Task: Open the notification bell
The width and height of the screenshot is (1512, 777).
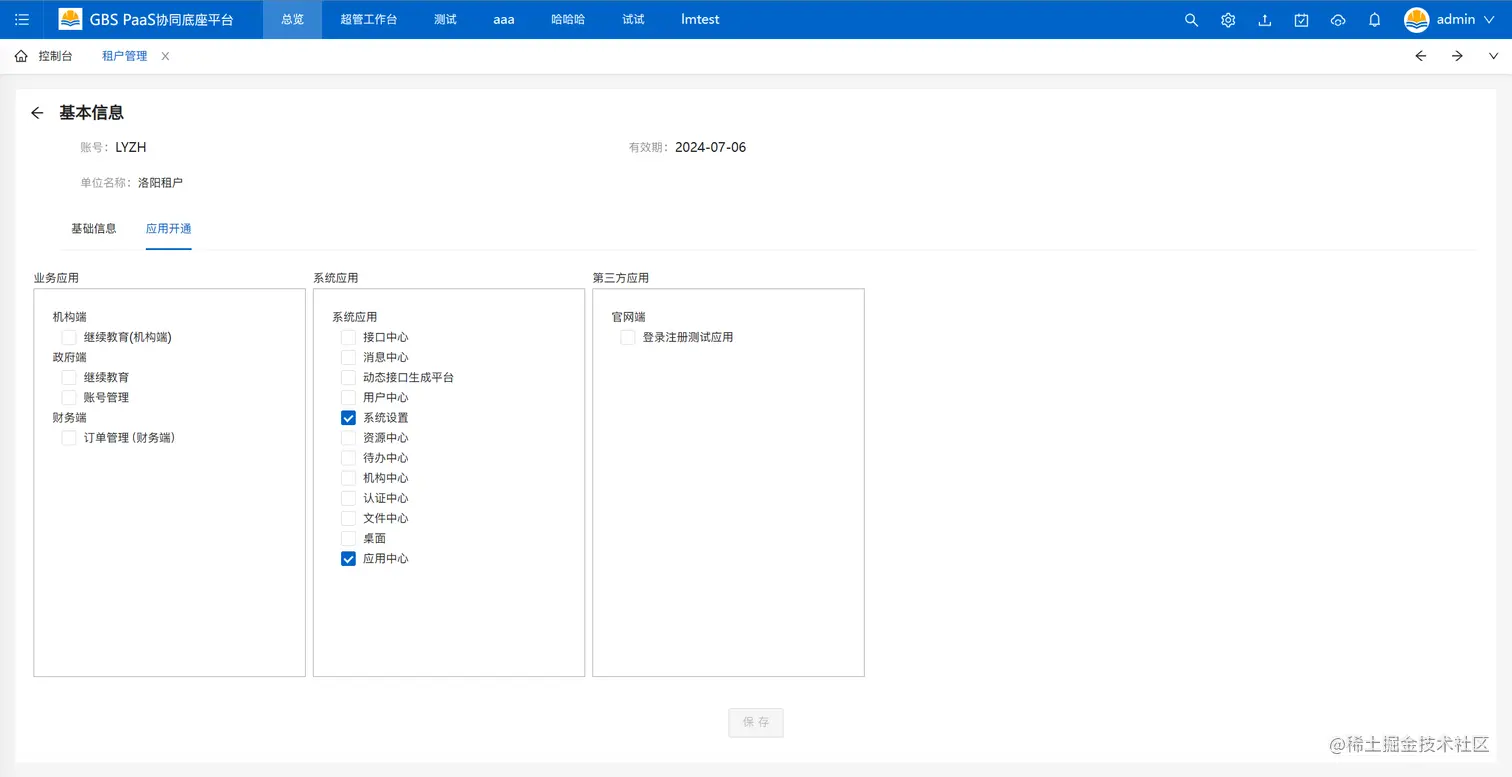Action: pos(1375,20)
